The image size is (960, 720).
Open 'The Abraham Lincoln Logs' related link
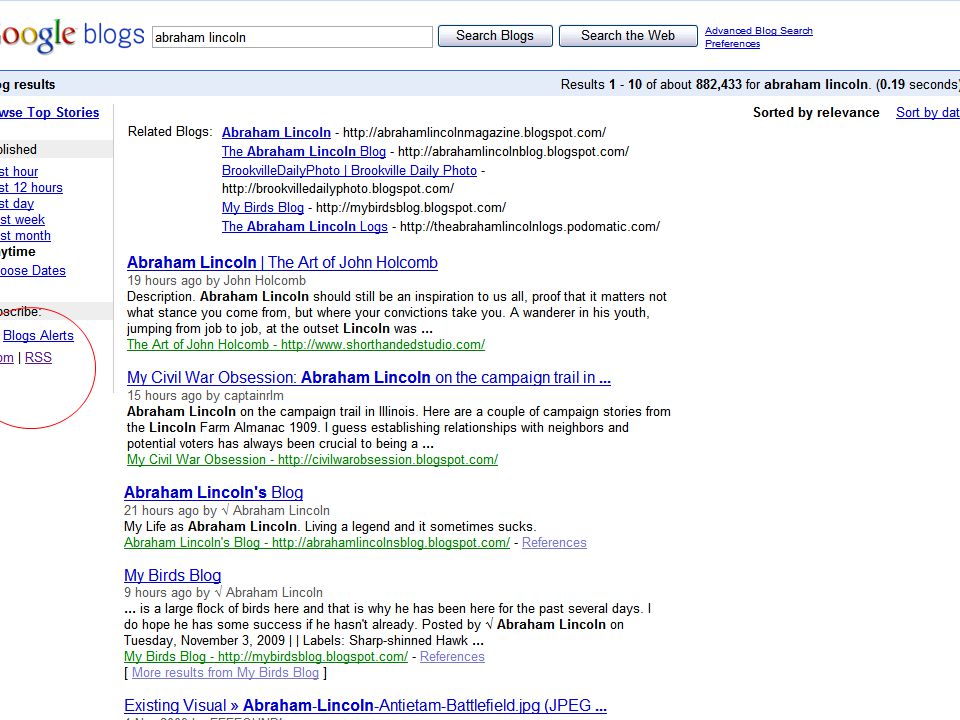coord(304,227)
